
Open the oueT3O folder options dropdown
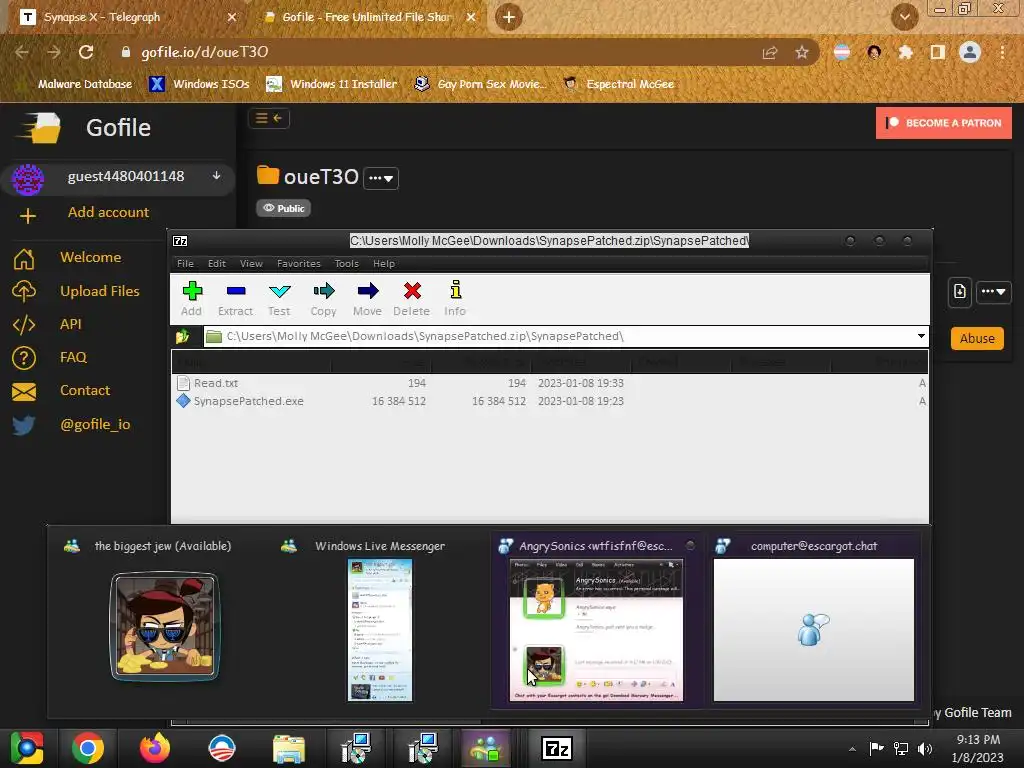point(381,178)
